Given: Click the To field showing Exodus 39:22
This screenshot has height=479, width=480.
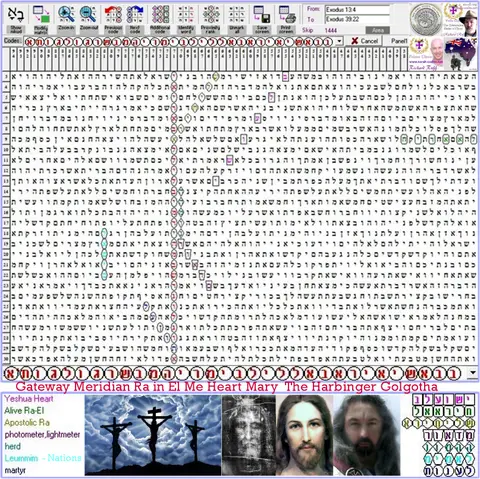Looking at the screenshot, I should click(x=357, y=19).
